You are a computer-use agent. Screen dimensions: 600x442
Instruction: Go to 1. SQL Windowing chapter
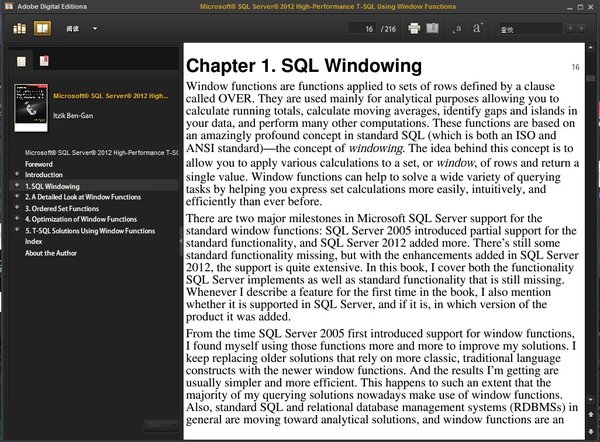click(x=52, y=186)
